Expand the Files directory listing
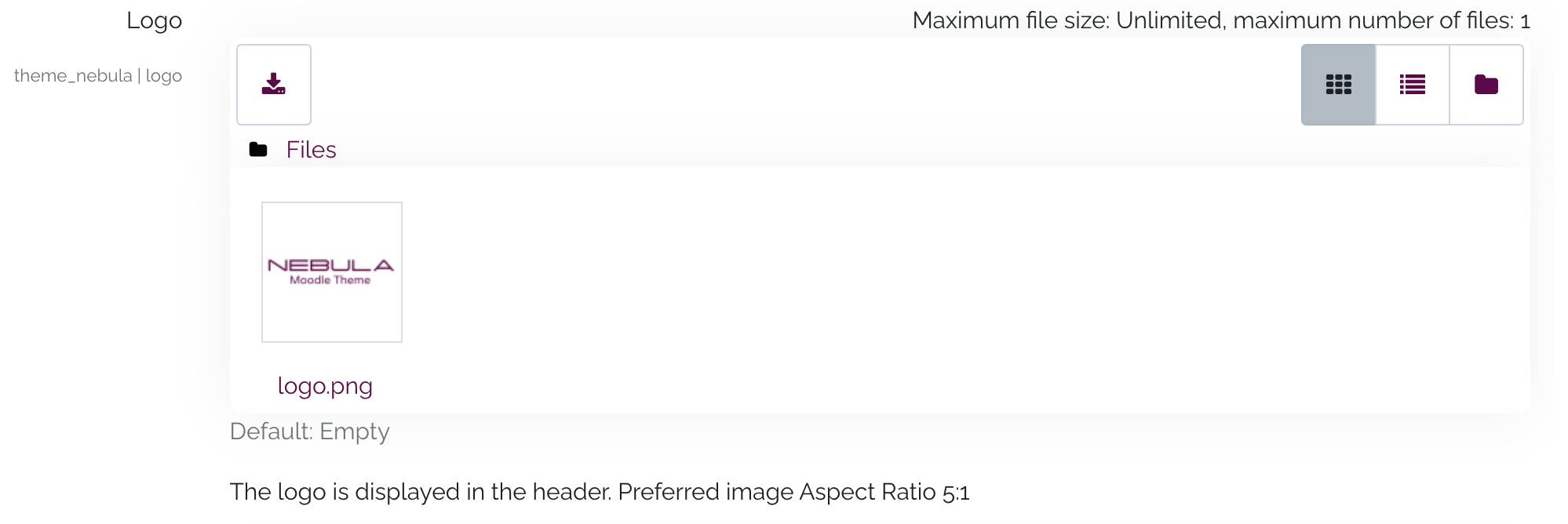The height and width of the screenshot is (524, 1568). [311, 149]
